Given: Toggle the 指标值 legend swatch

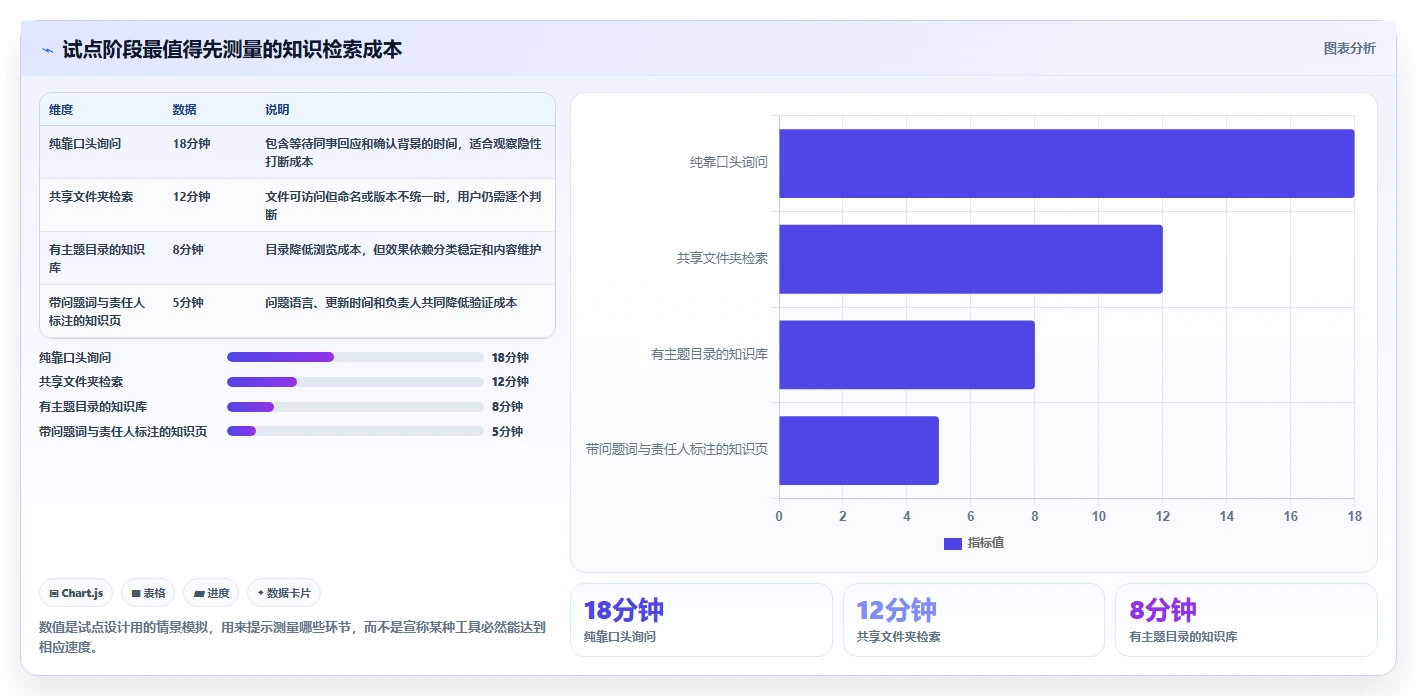Looking at the screenshot, I should click(x=952, y=543).
